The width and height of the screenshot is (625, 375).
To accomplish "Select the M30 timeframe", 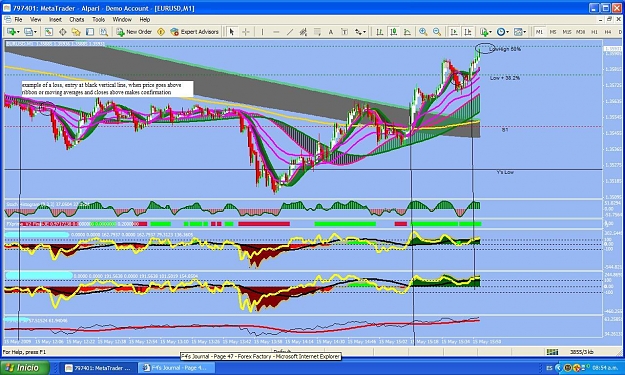I will [580, 32].
